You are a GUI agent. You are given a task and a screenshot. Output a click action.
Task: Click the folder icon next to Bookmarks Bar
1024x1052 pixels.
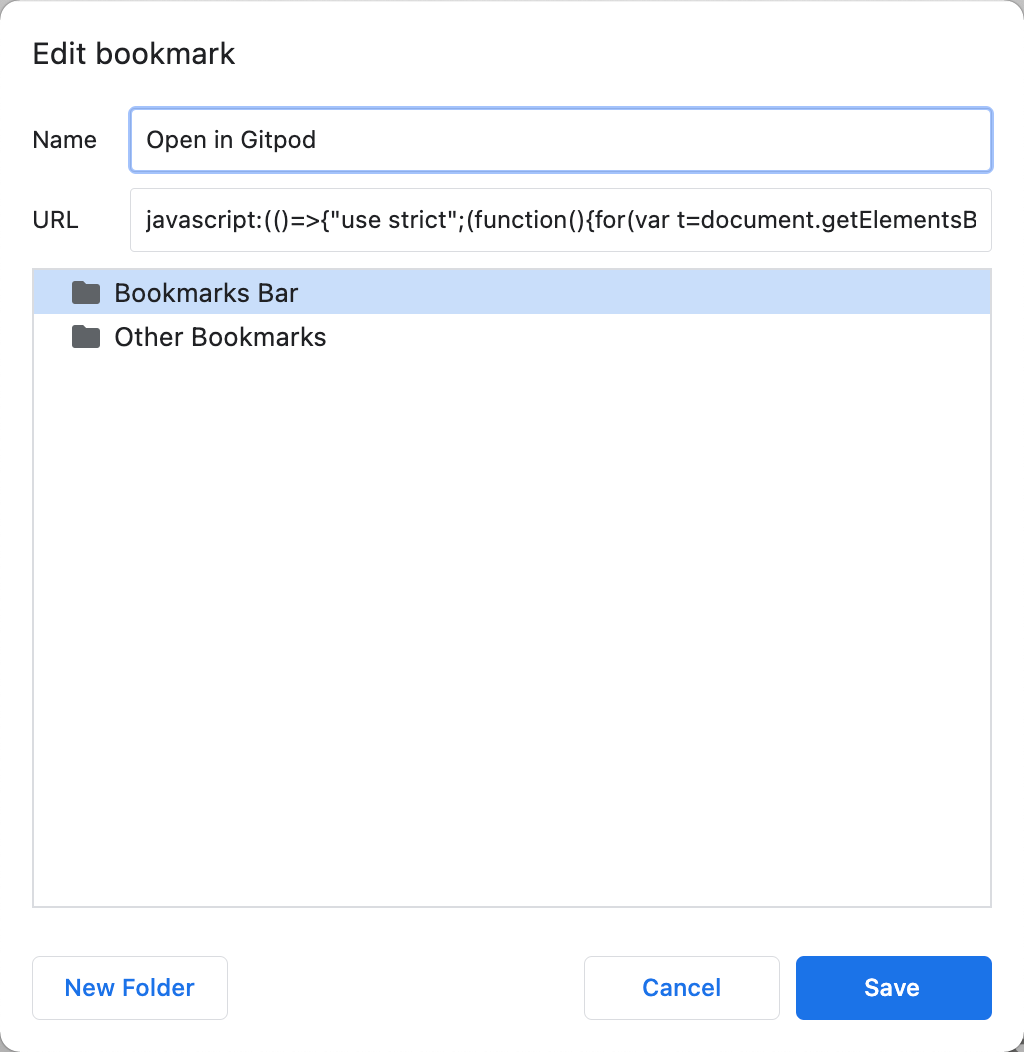[86, 292]
